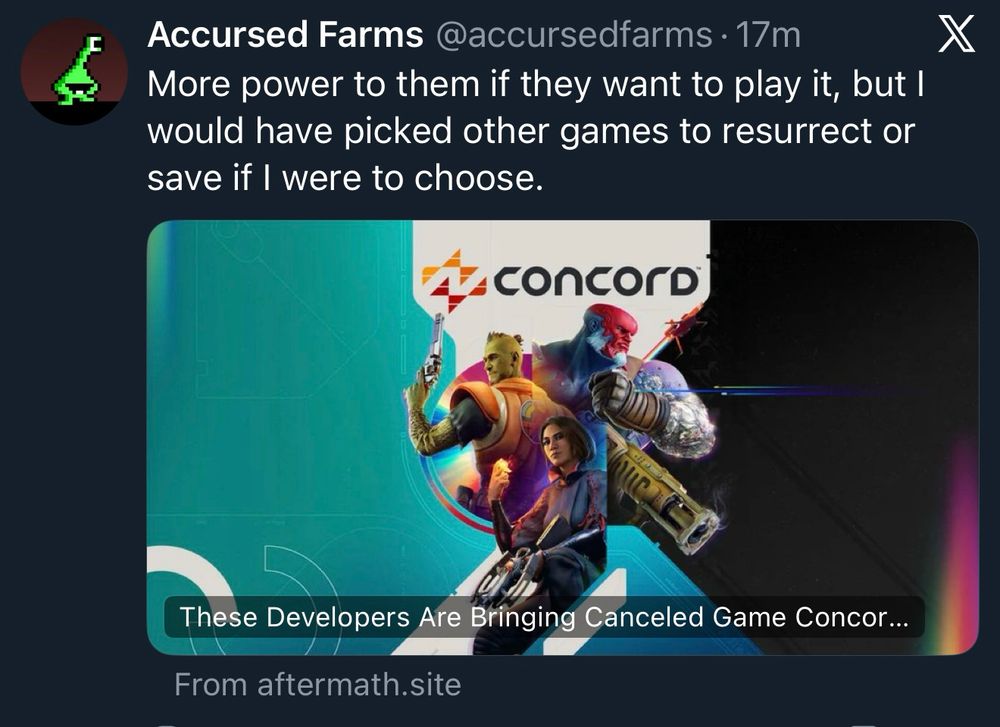Screen dimensions: 1000x727
Task: Select the tweet text about resurrecting games
Action: click(534, 131)
